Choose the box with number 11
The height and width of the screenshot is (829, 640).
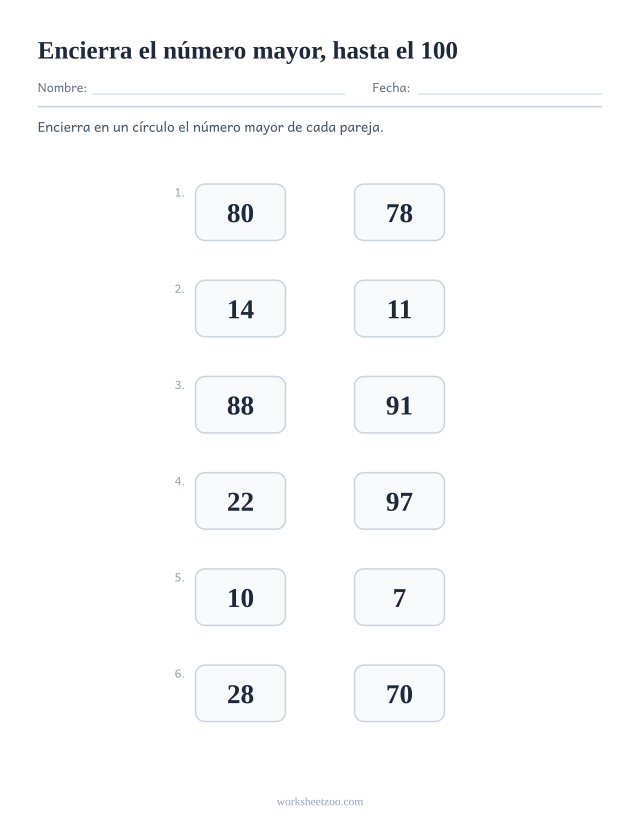(x=399, y=309)
